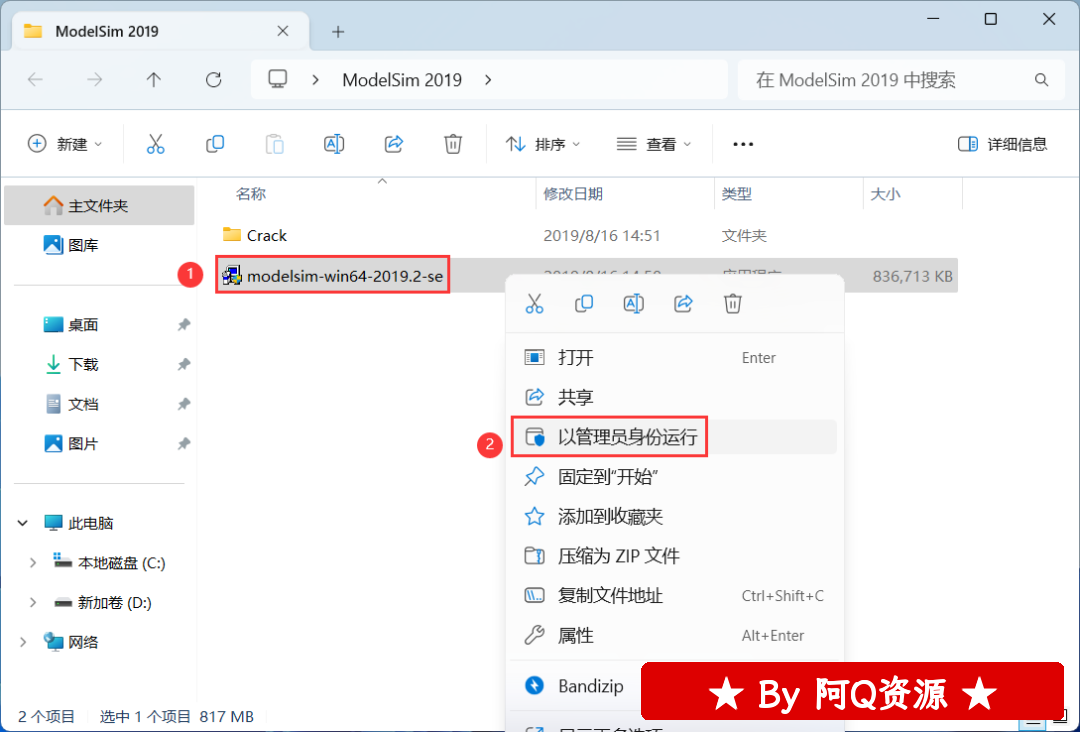Unpin 下载 via its pin icon
The width and height of the screenshot is (1080, 732).
point(184,364)
